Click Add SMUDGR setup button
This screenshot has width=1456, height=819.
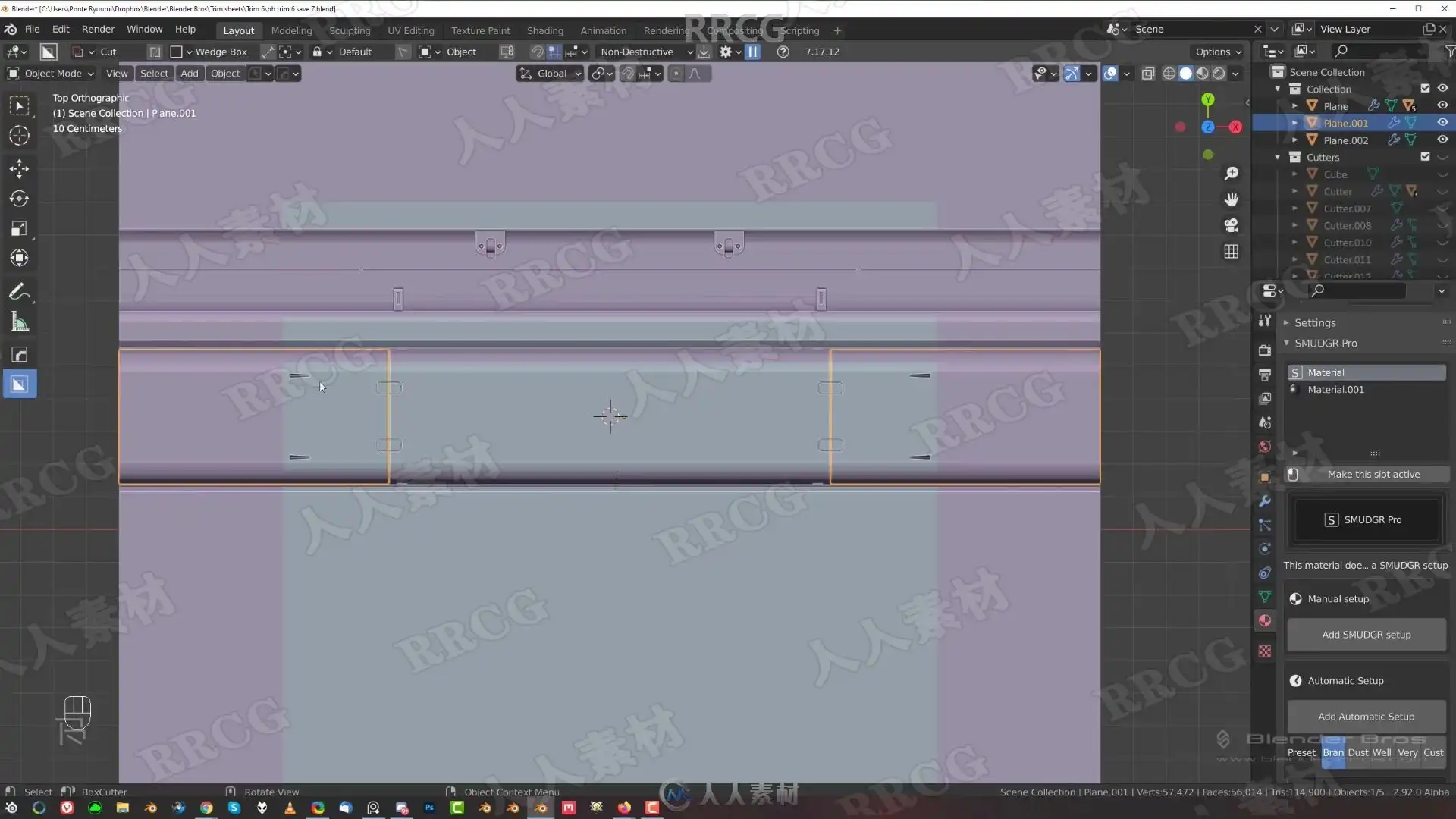point(1366,635)
